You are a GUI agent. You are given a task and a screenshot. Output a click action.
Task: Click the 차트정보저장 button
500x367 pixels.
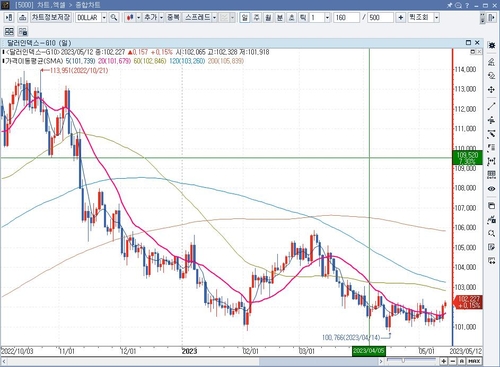pyautogui.click(x=51, y=17)
